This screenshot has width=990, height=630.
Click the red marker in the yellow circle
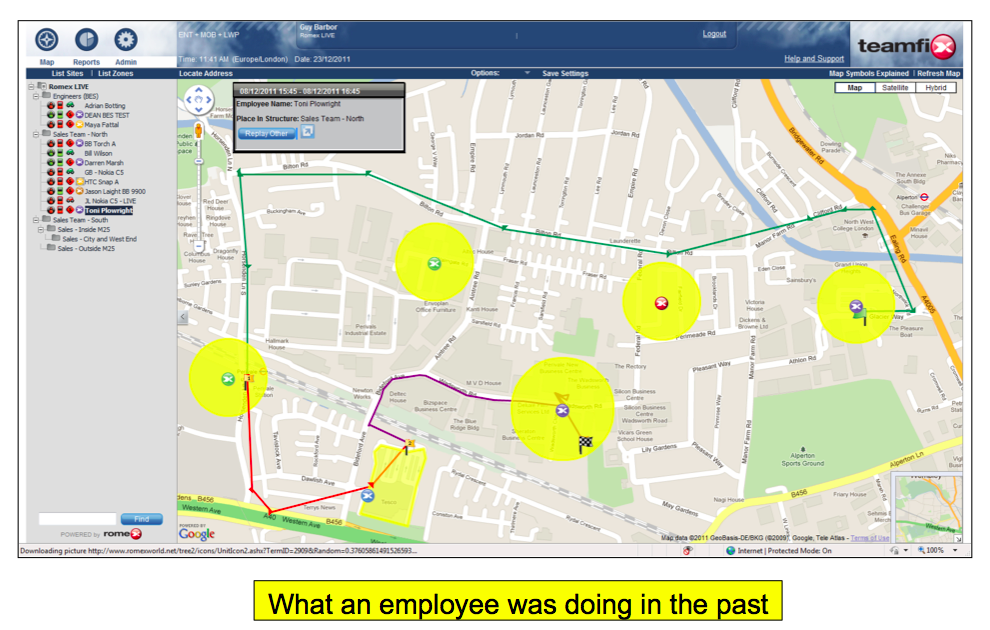point(661,303)
